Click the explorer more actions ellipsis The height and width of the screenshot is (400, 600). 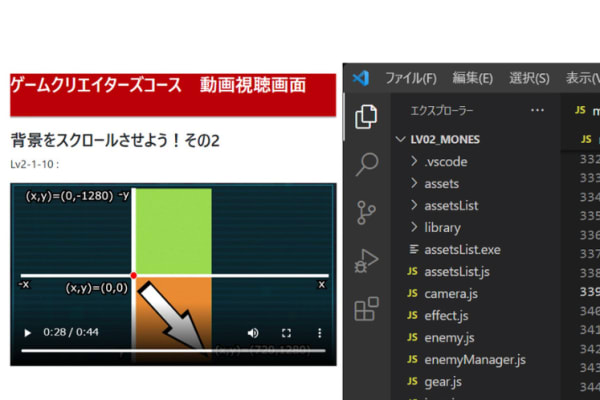pos(538,110)
